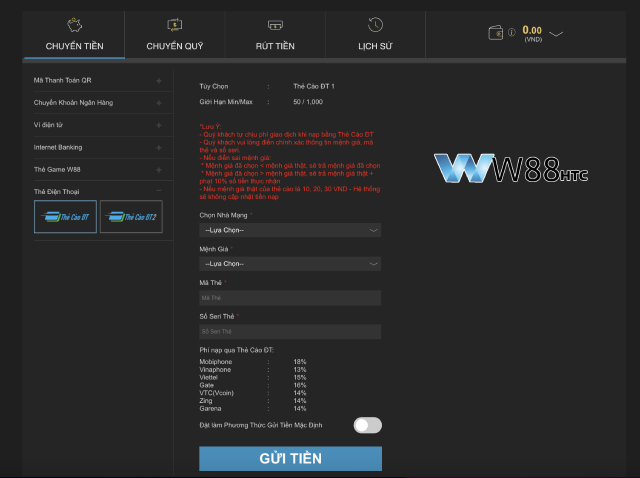Image resolution: width=640 pixels, height=478 pixels.
Task: Click the wallet icon beside the balance
Action: pyautogui.click(x=496, y=33)
